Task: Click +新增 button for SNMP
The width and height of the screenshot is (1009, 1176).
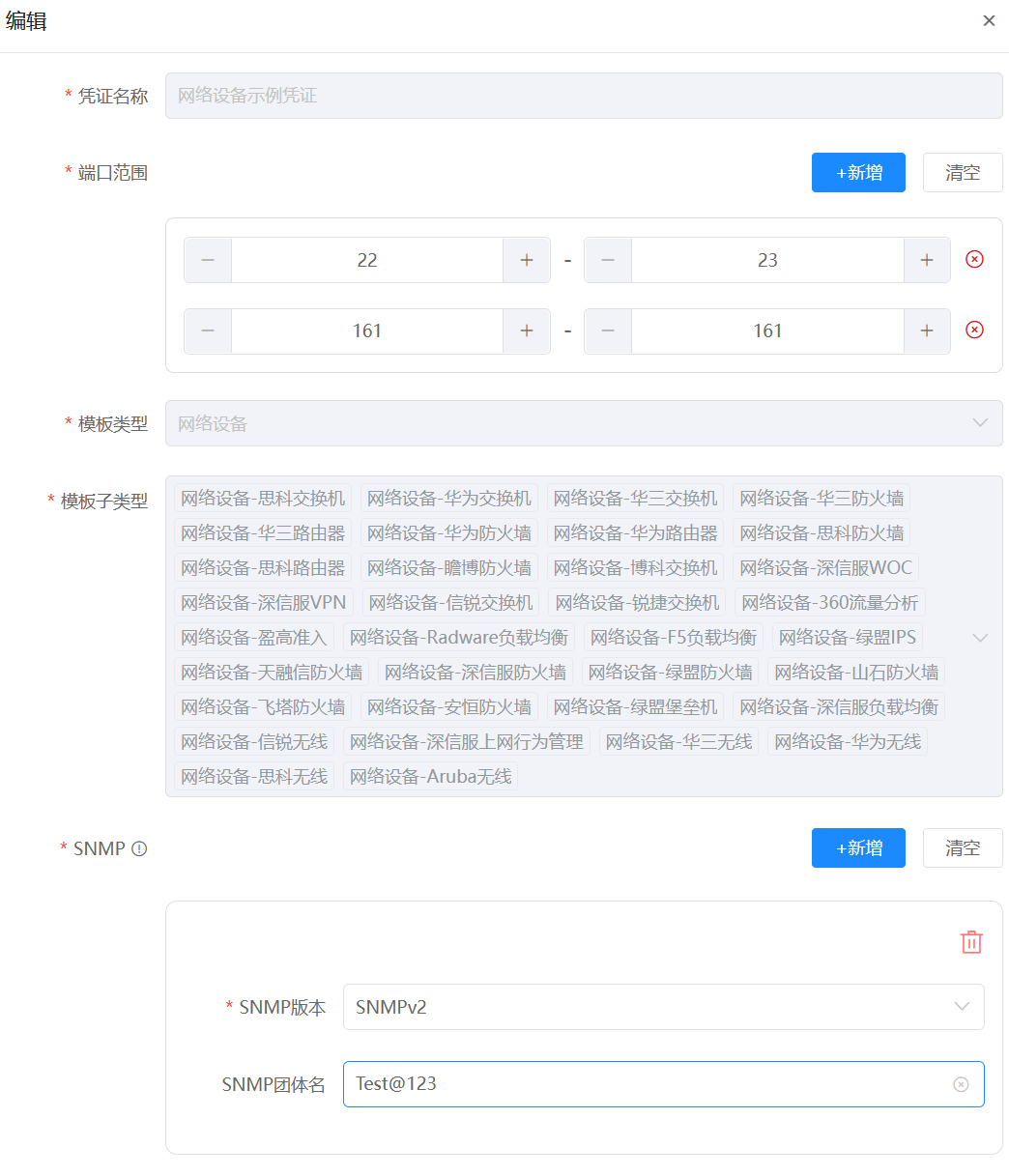Action: tap(858, 847)
